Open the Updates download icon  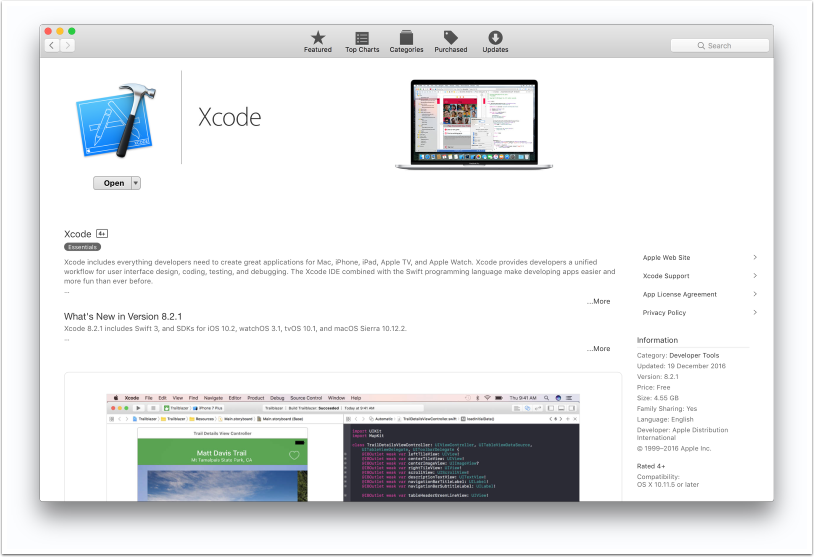click(x=495, y=37)
